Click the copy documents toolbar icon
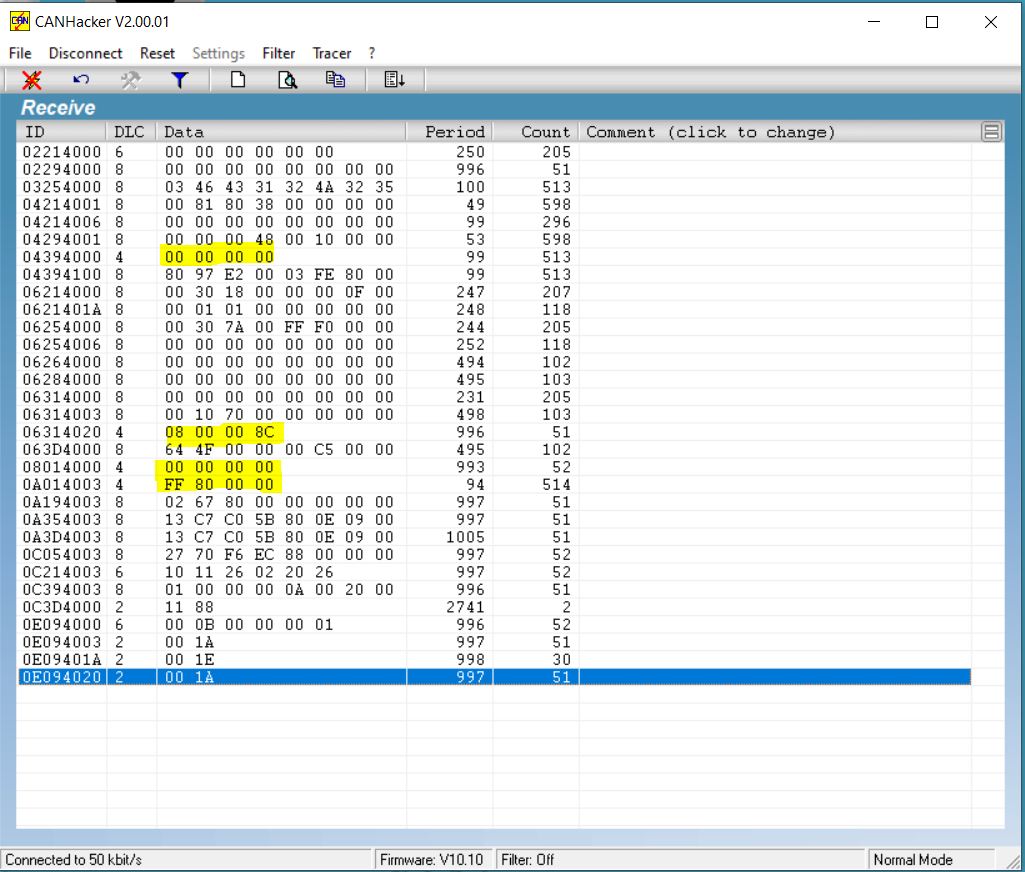 [335, 80]
